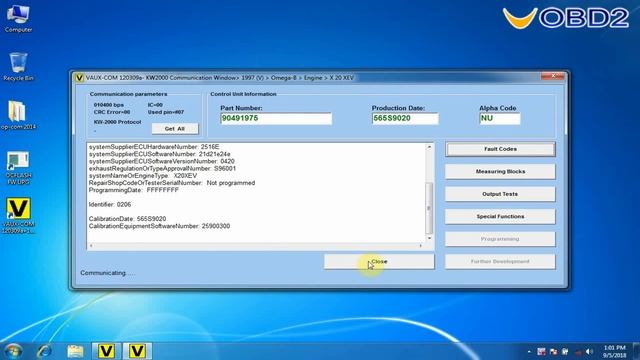Open the Computer desktop icon

(x=18, y=19)
